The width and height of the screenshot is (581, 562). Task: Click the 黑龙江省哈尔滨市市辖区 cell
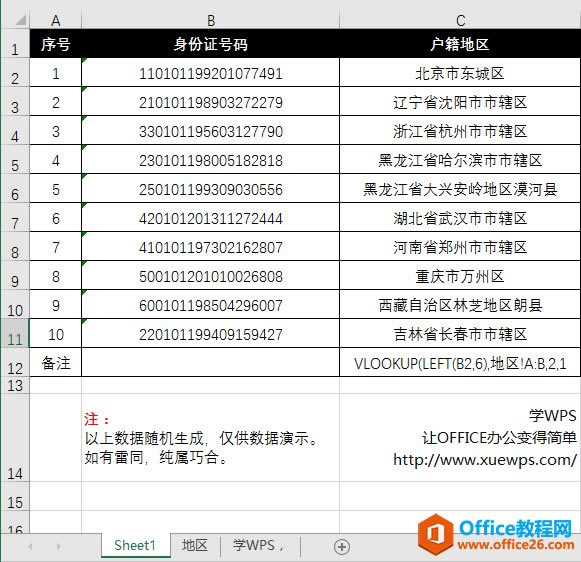point(460,160)
